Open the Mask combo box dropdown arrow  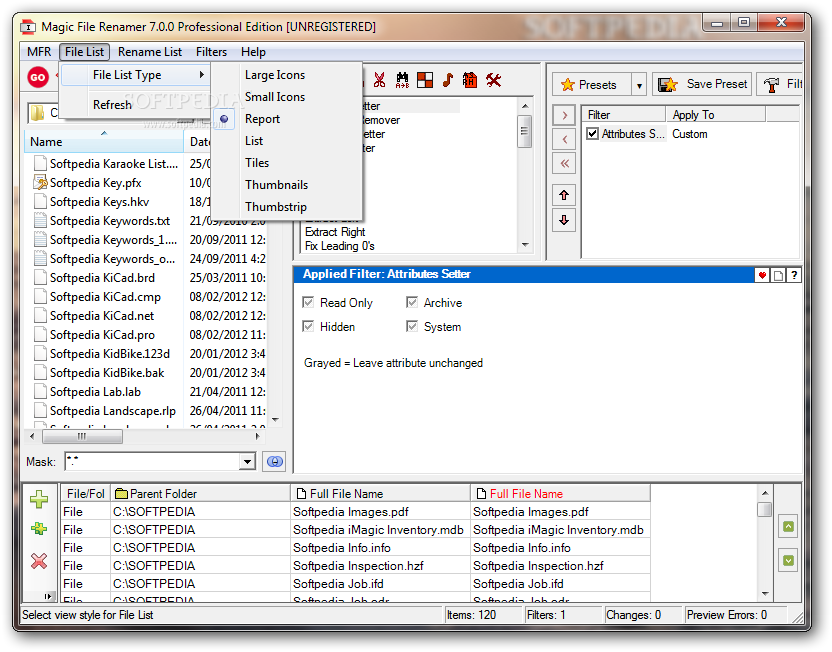[247, 462]
